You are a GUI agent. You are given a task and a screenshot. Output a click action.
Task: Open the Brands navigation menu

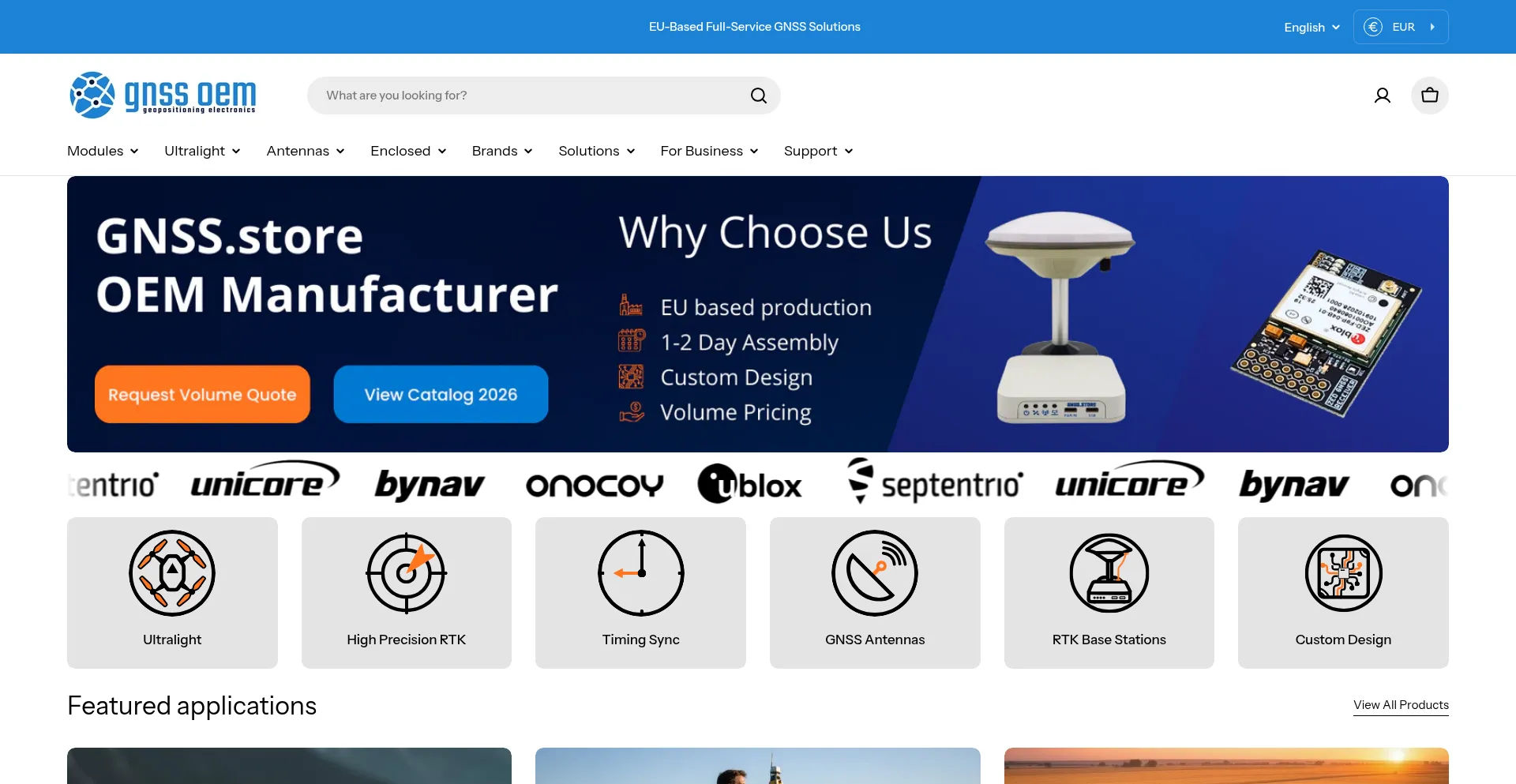502,151
